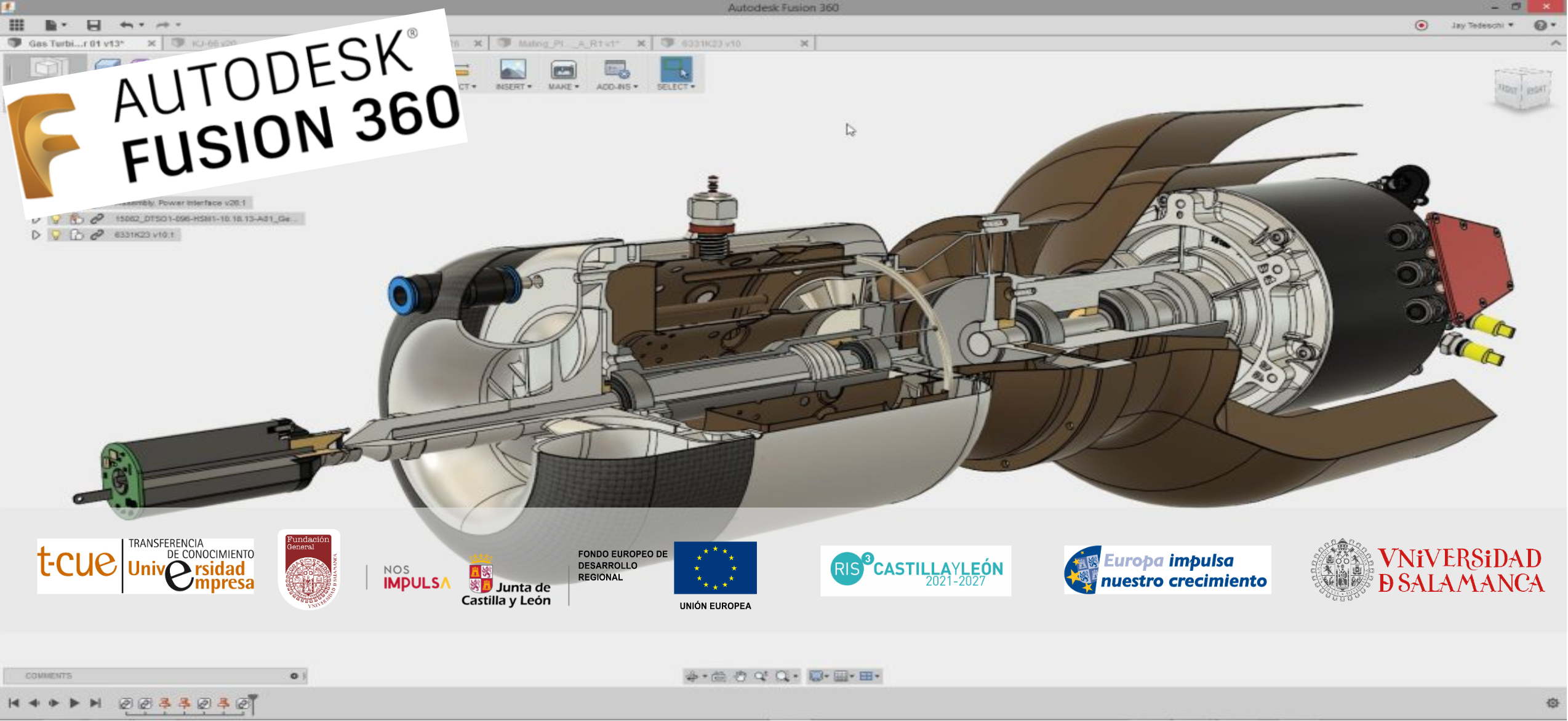The height and width of the screenshot is (721, 1568).
Task: Click the FRONT face of the ViewCube
Action: 1508,90
